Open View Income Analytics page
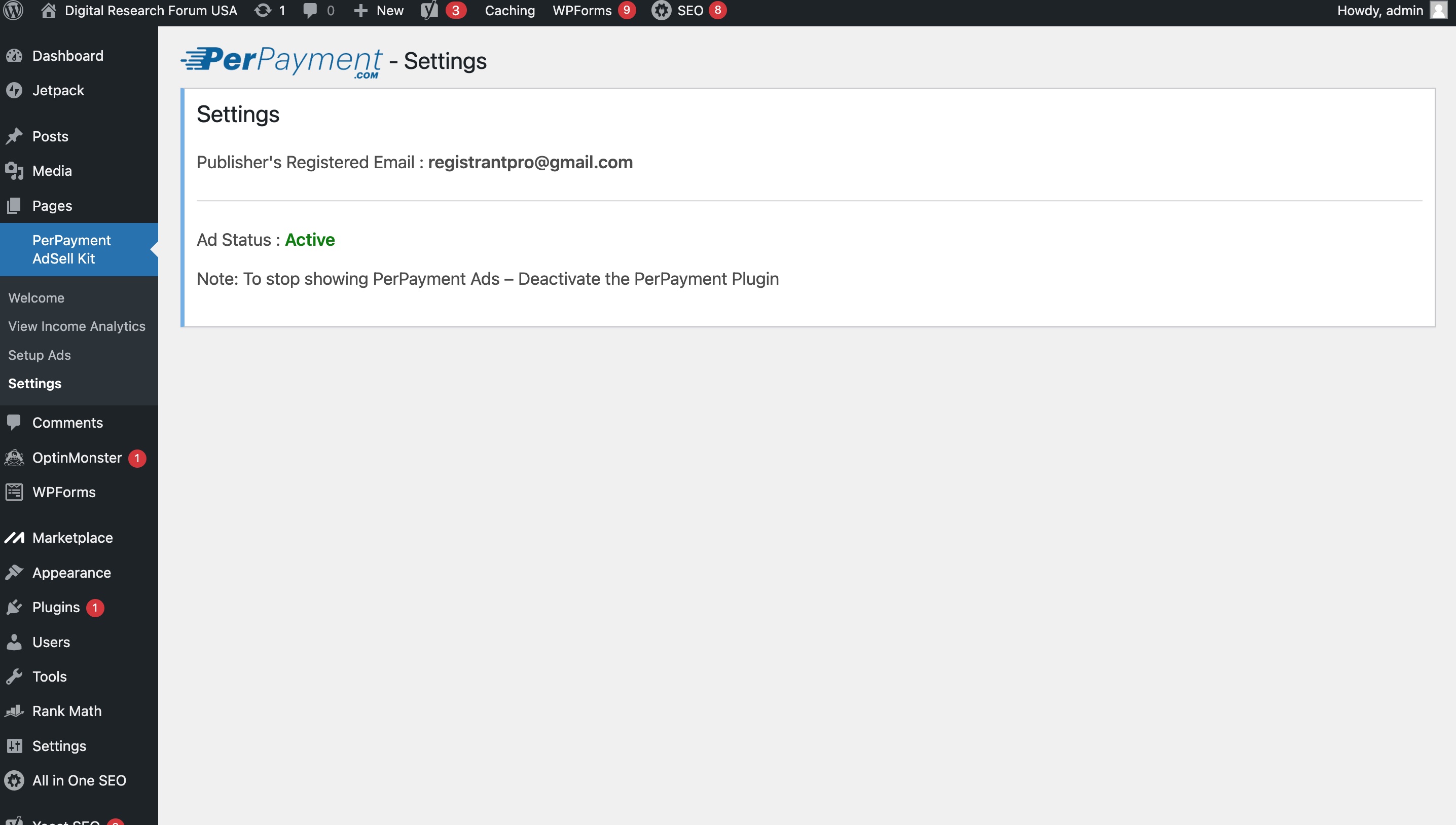This screenshot has height=825, width=1456. 77,326
